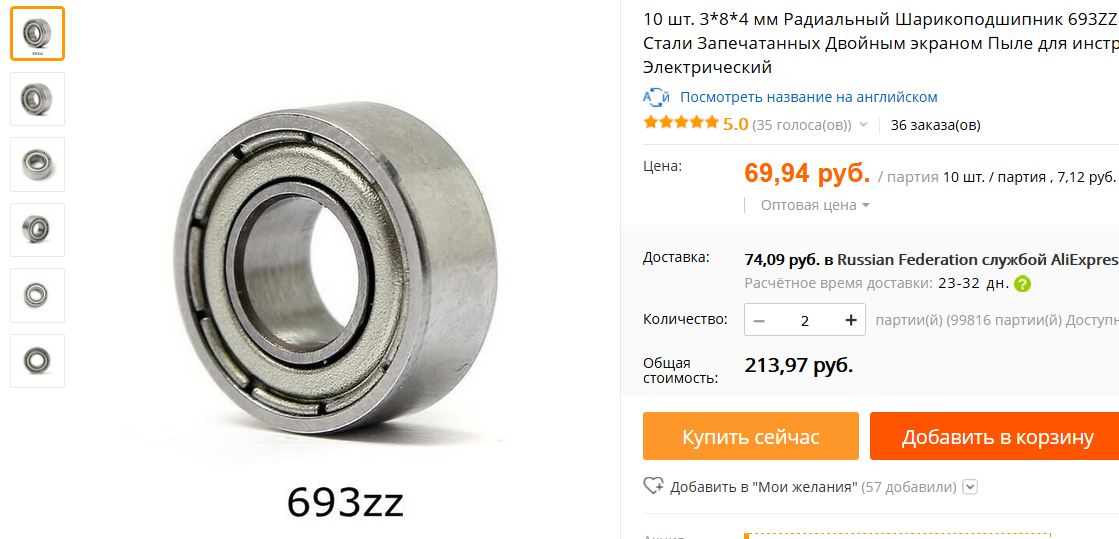The width and height of the screenshot is (1119, 539).
Task: Select the fifth bearing thumbnail
Action: click(x=37, y=295)
